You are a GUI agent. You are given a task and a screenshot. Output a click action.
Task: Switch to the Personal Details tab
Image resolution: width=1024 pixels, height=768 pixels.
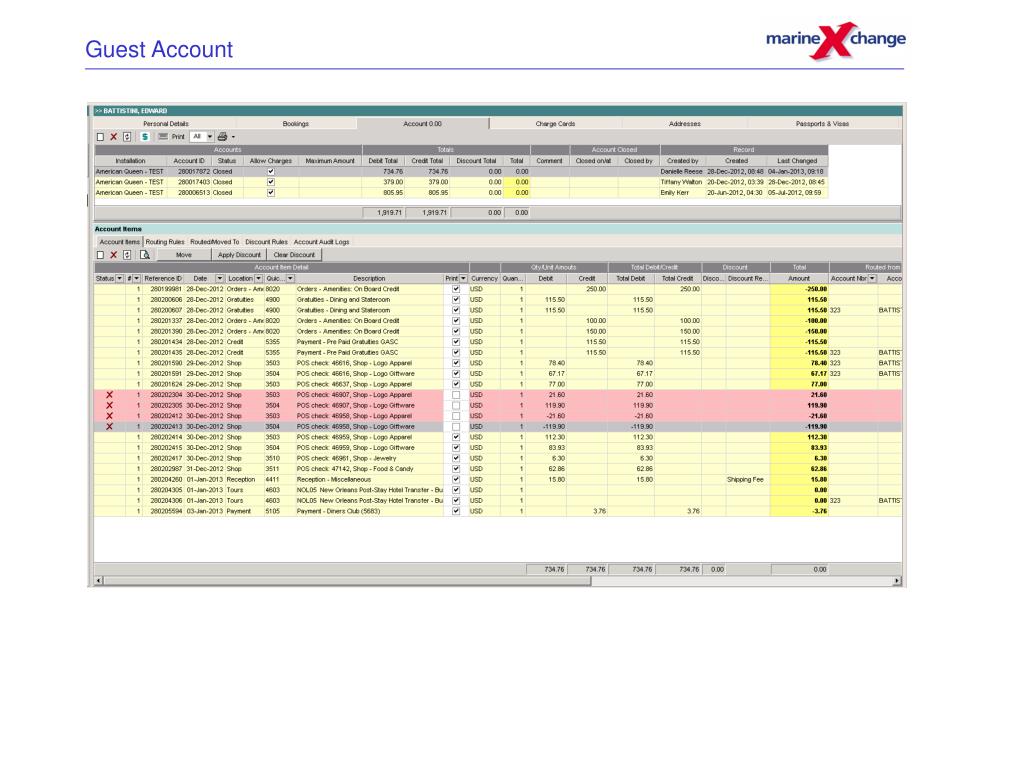pyautogui.click(x=166, y=124)
